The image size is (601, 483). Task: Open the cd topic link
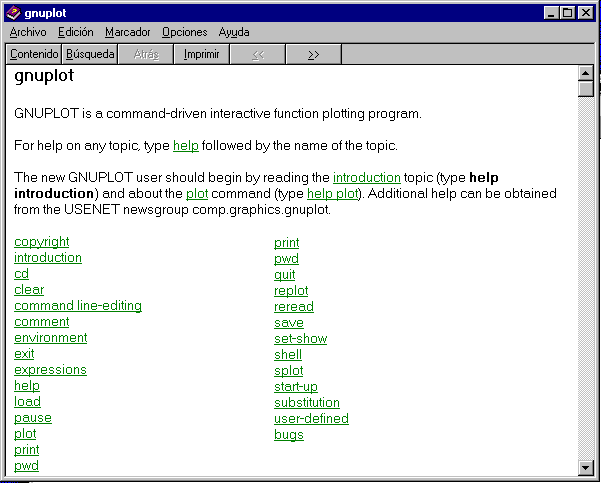(x=21, y=274)
